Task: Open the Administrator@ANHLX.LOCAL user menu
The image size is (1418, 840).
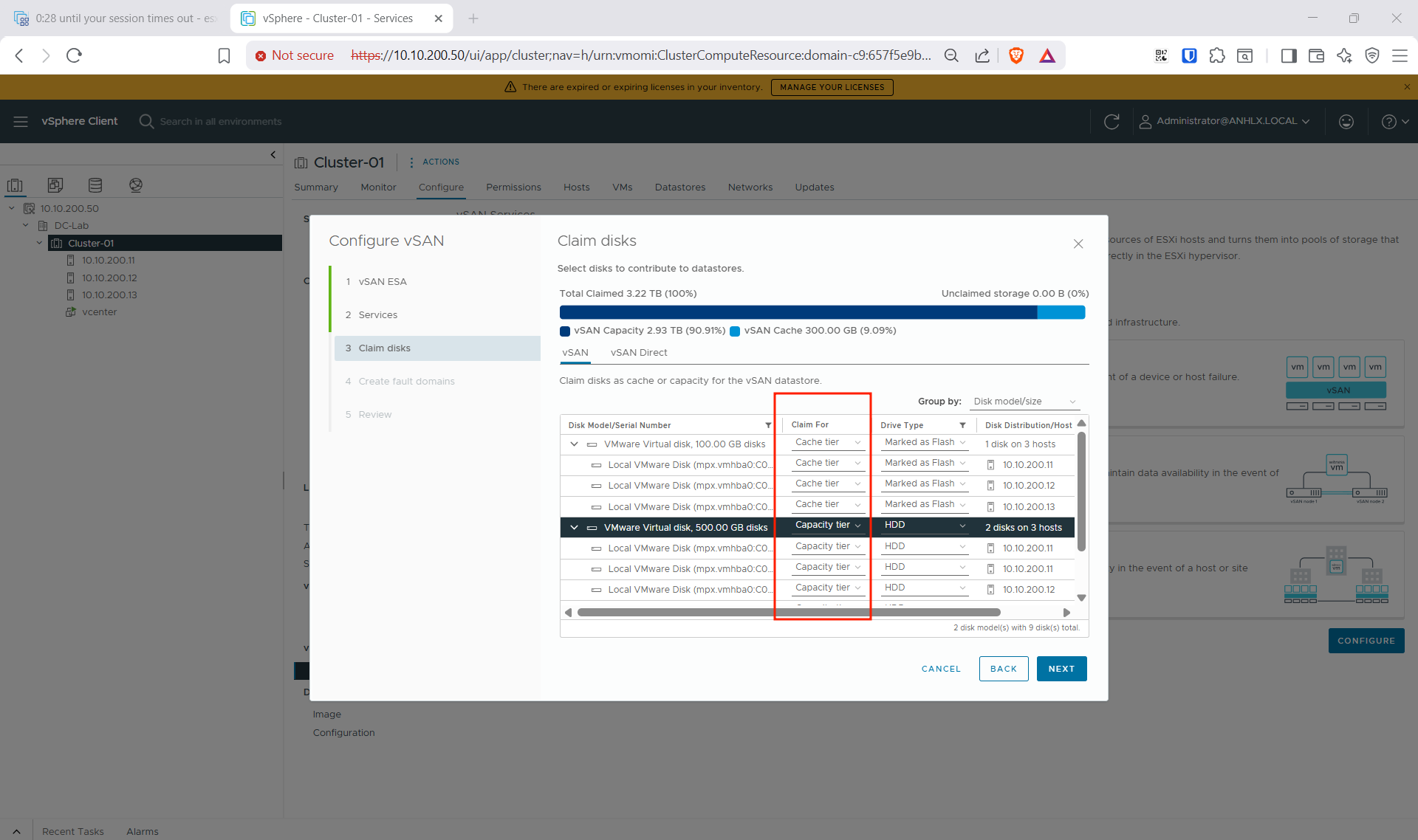Action: point(1225,121)
